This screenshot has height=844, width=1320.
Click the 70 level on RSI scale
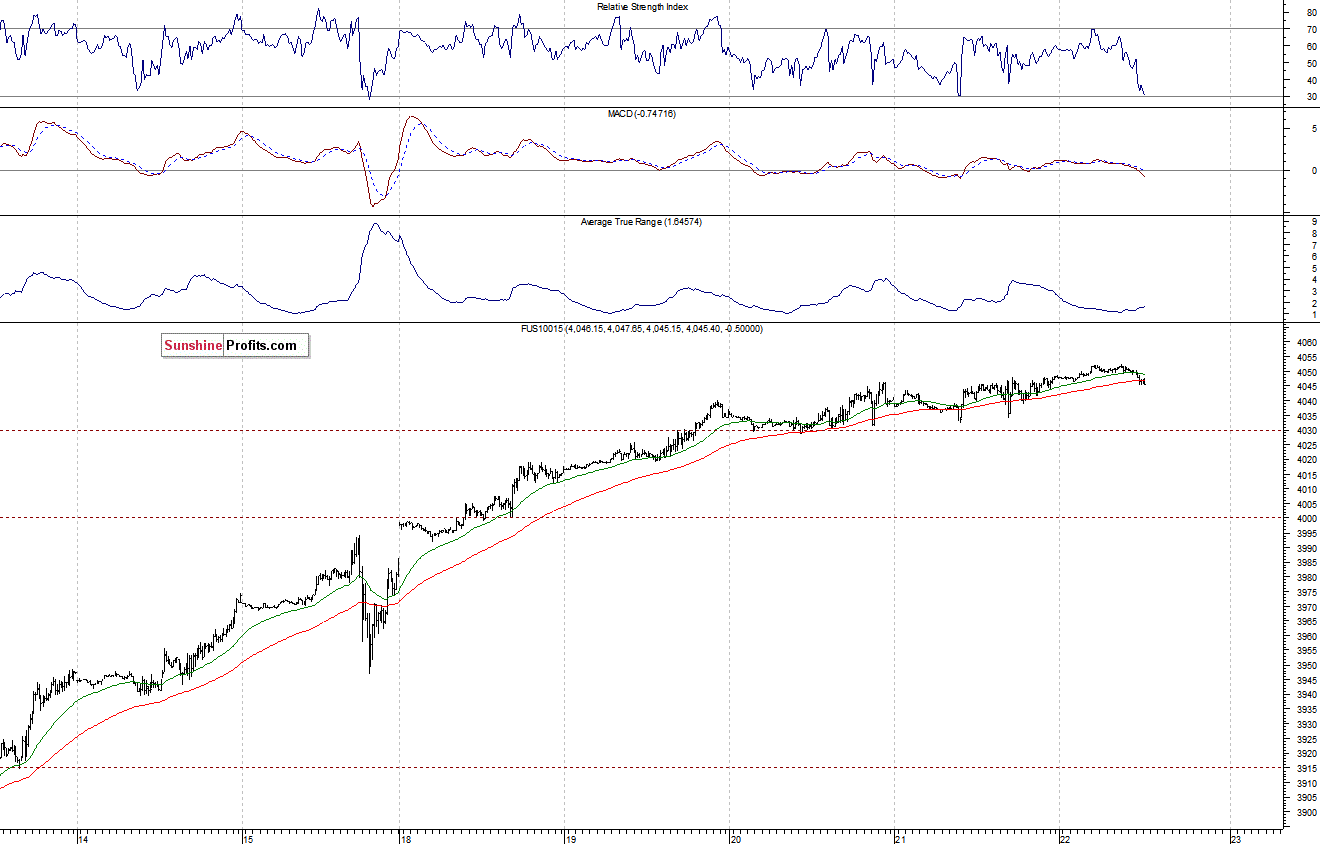click(x=1310, y=30)
